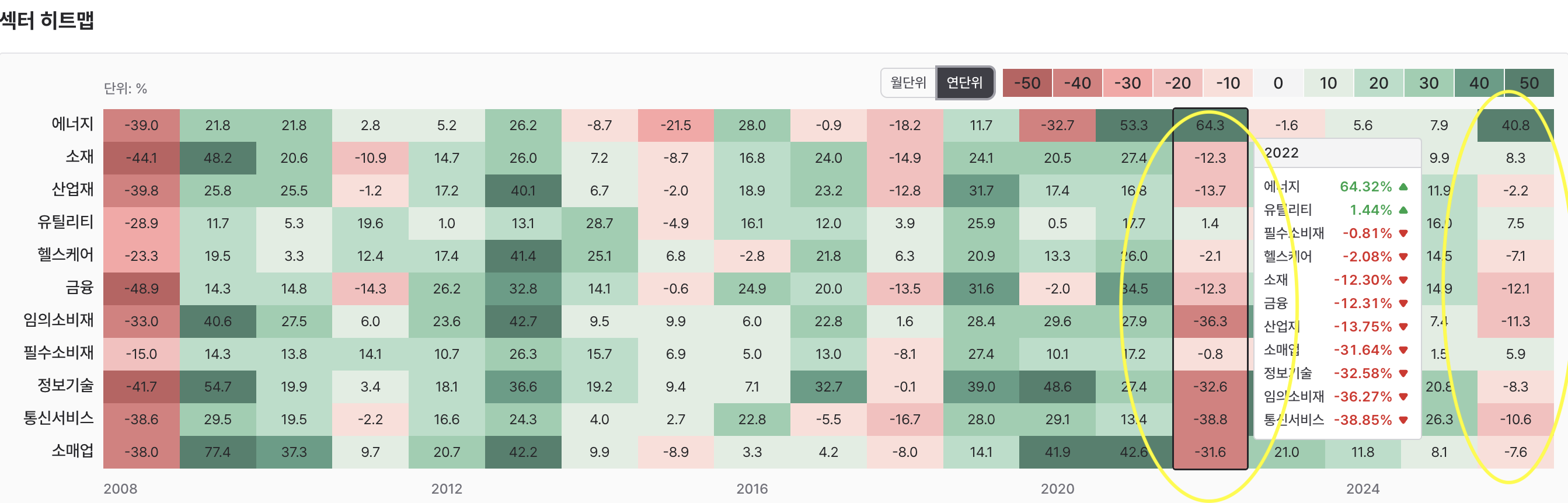Switch to the 월단위 monthly view

pos(908,83)
